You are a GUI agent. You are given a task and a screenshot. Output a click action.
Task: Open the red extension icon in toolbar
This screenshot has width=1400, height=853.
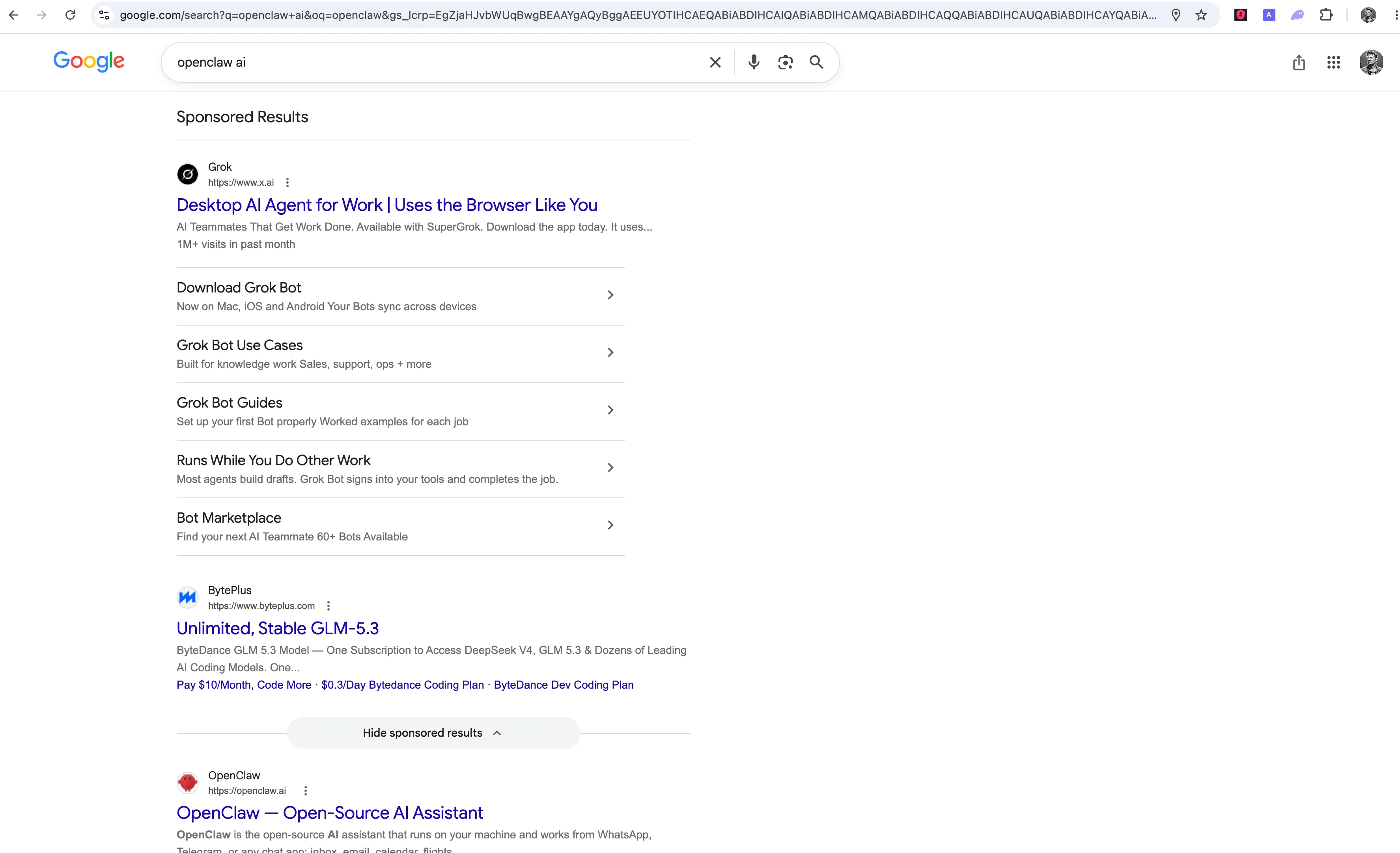1241,15
